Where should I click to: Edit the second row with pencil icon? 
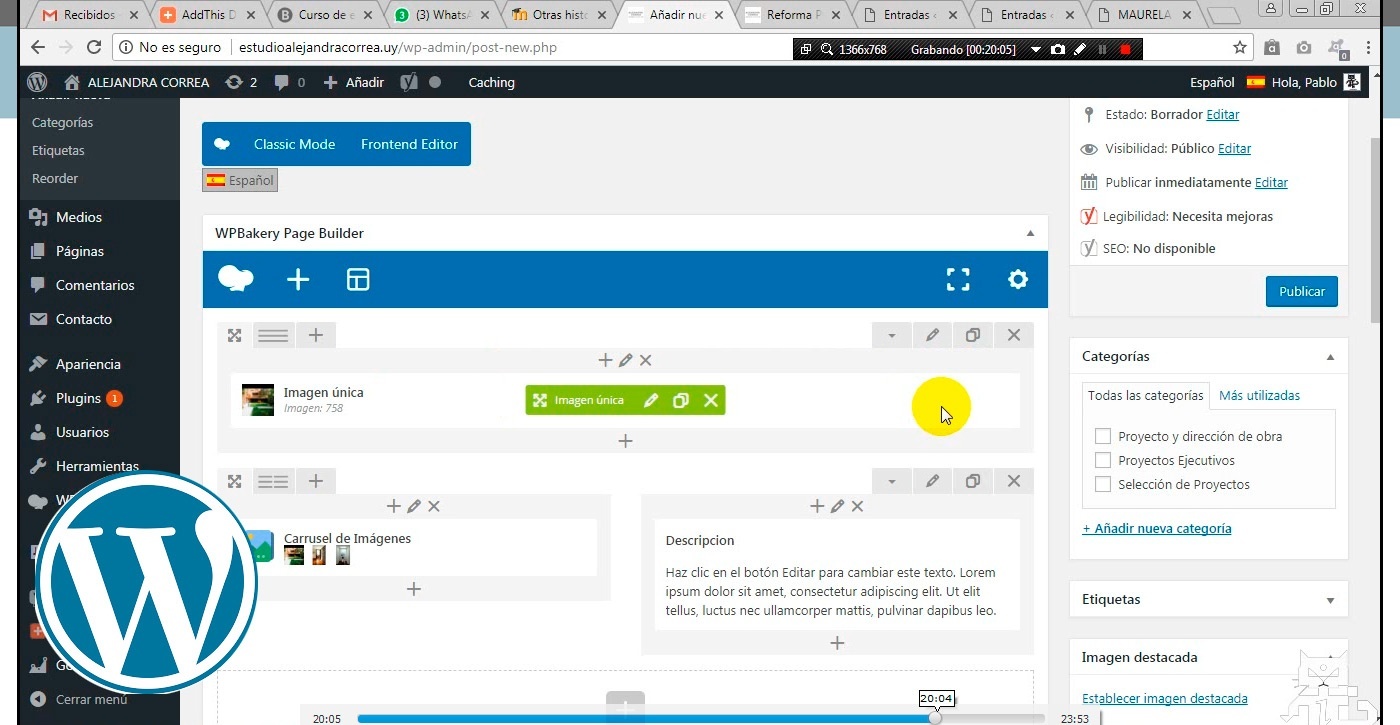pyautogui.click(x=932, y=481)
